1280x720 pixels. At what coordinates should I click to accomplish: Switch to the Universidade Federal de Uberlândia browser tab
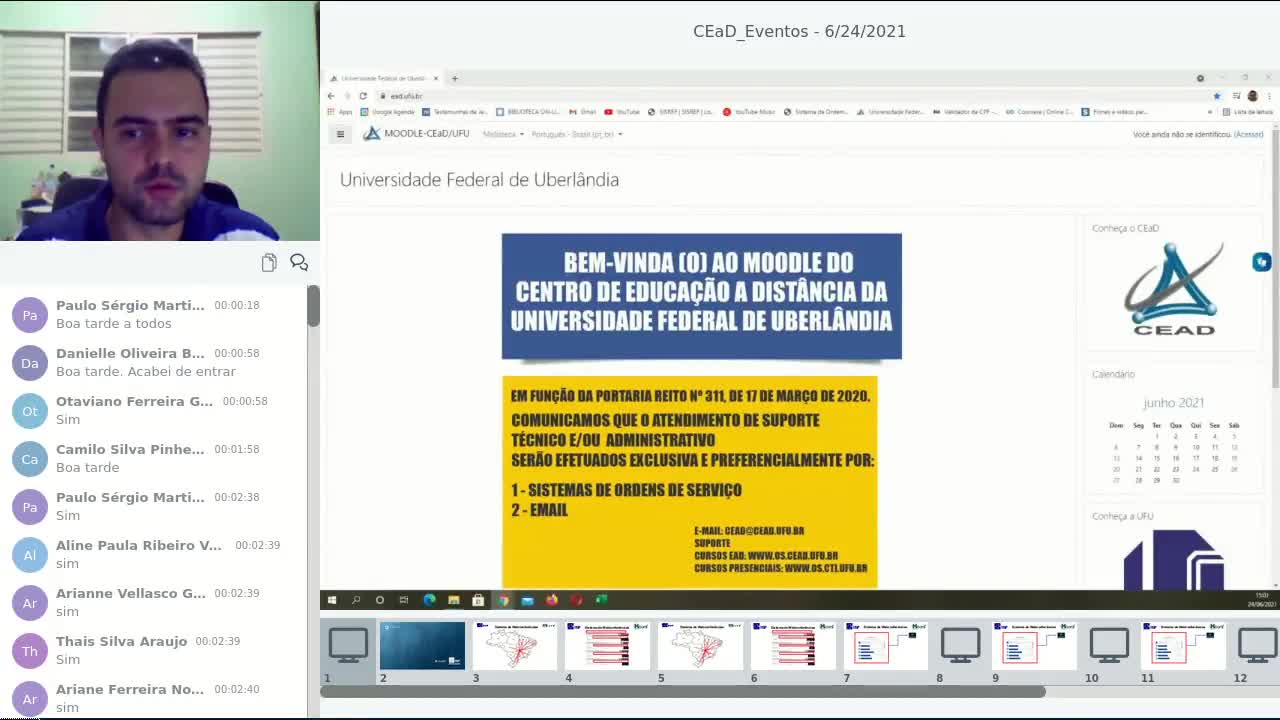pyautogui.click(x=384, y=78)
